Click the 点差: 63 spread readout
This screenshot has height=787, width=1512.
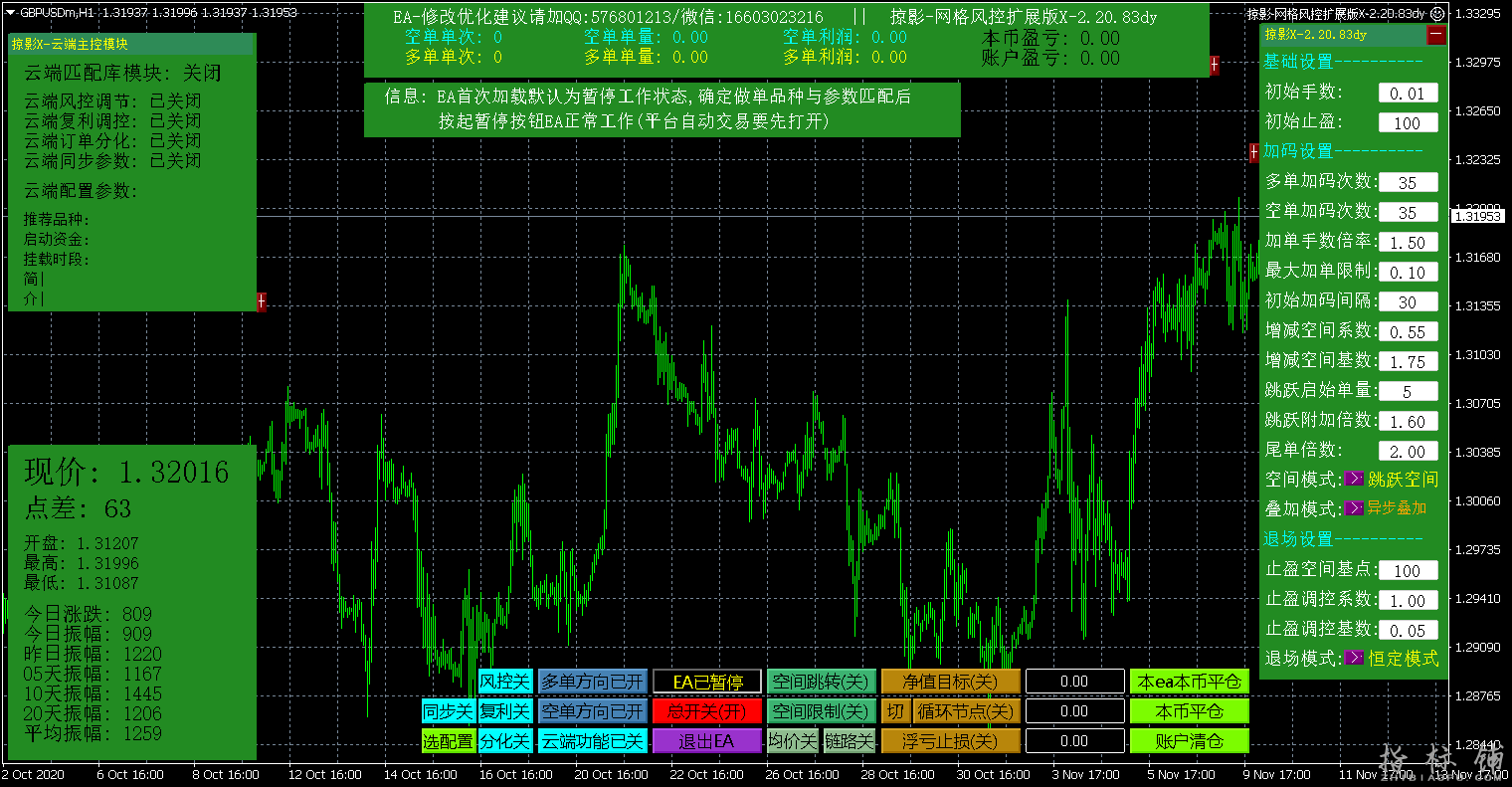78,509
